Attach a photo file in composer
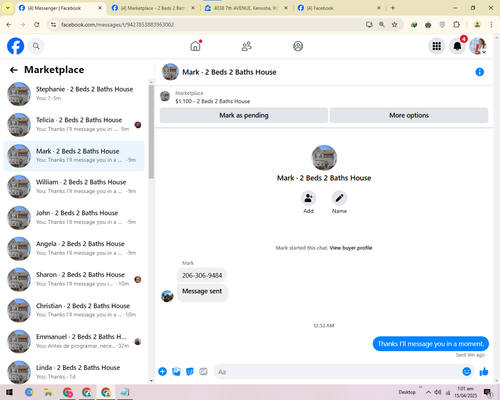Screen dimensions: 500x400 [x=176, y=371]
